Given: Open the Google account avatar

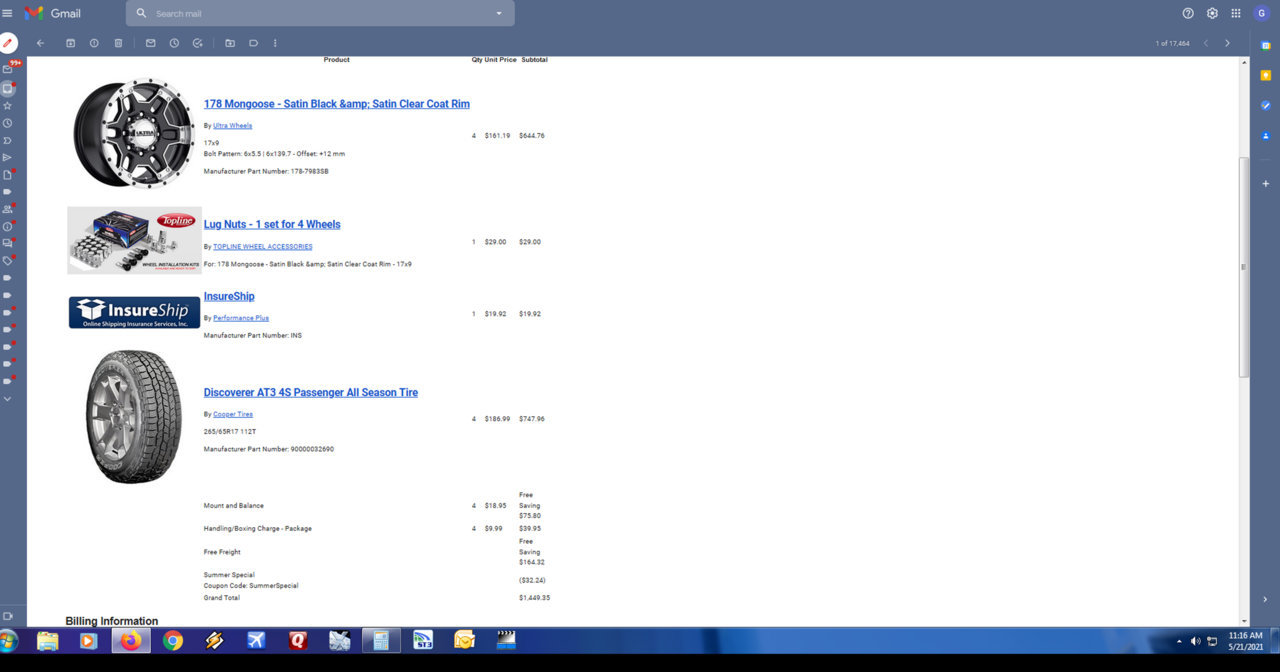Looking at the screenshot, I should tap(1261, 13).
